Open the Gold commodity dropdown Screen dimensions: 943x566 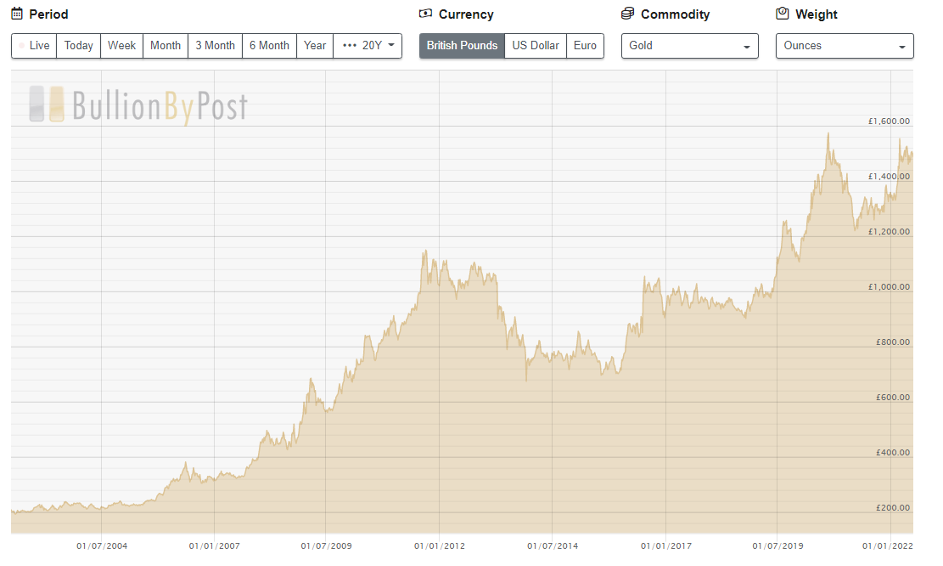coord(690,46)
